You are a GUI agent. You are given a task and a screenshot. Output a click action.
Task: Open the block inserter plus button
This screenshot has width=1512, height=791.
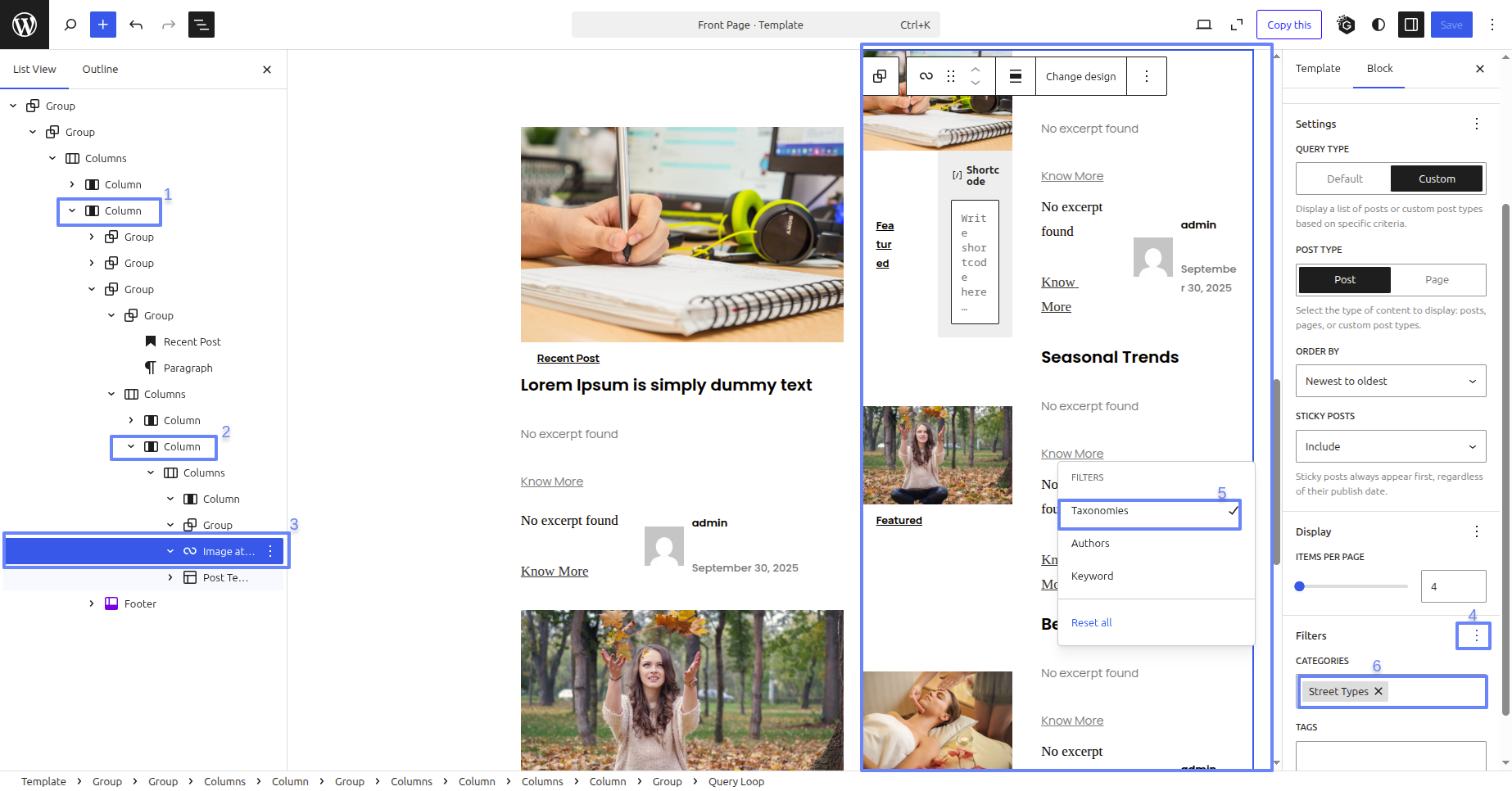click(x=103, y=25)
